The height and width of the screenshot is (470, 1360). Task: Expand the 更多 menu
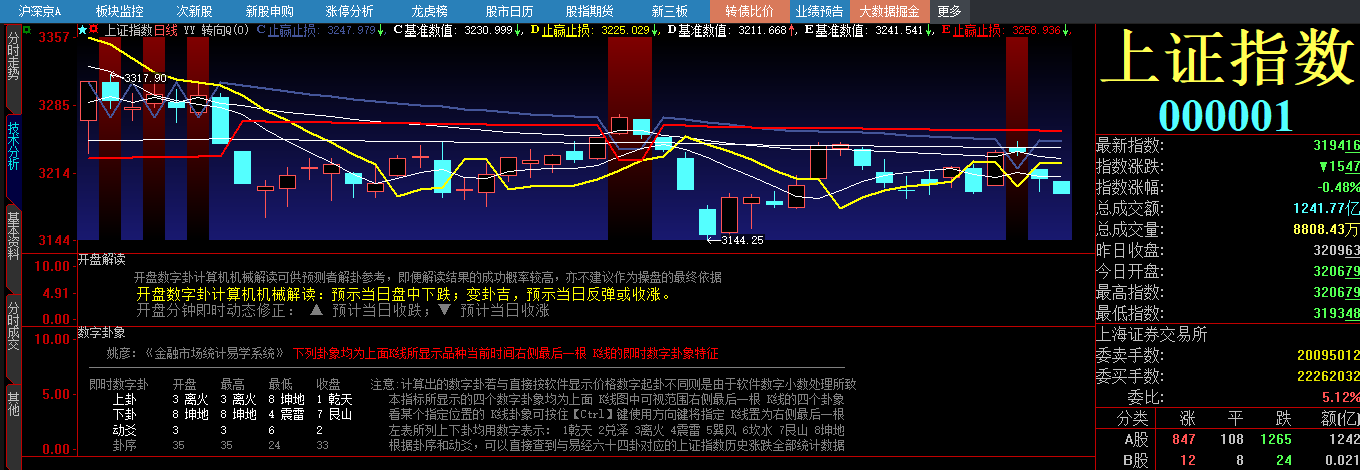click(x=949, y=11)
